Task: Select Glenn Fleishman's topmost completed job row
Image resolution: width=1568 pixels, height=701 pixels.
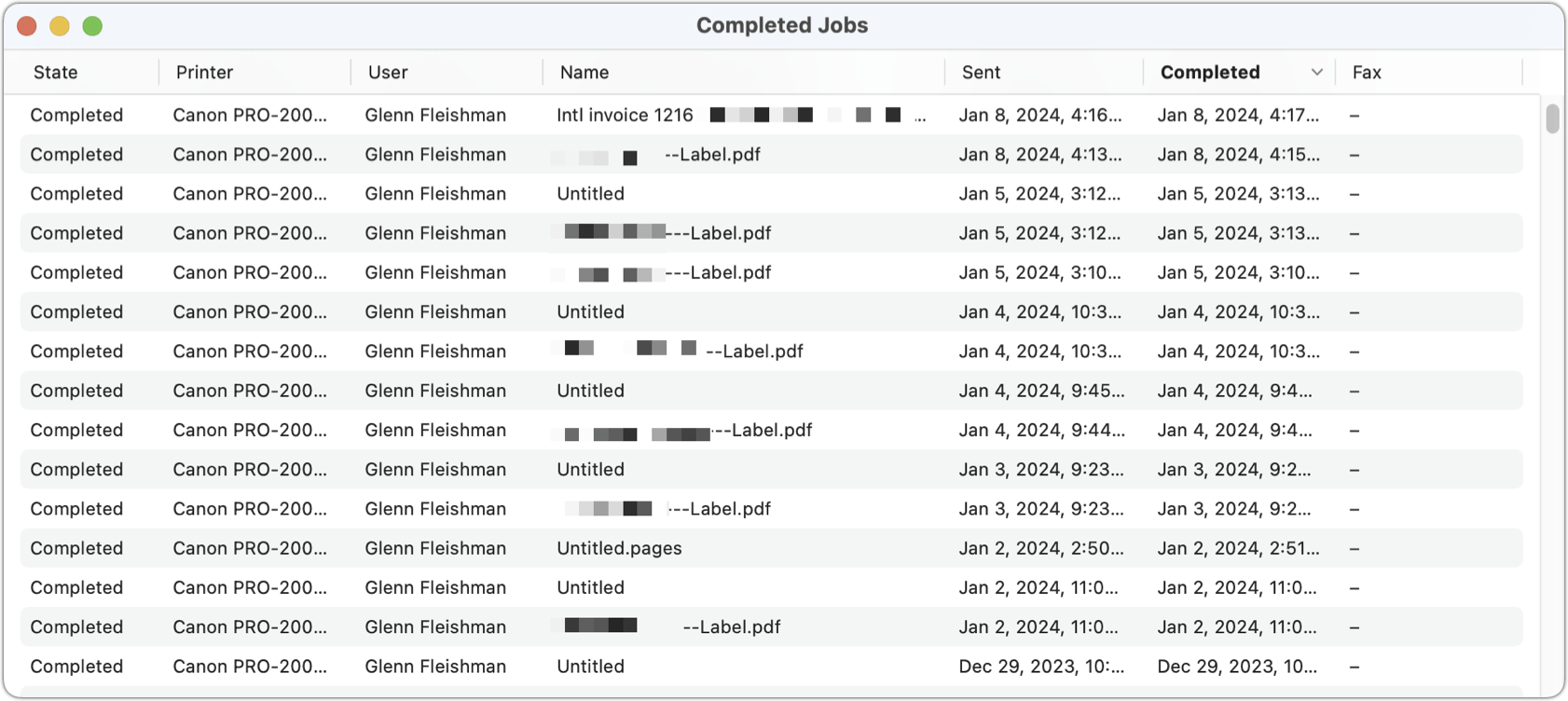Action: pyautogui.click(x=435, y=115)
